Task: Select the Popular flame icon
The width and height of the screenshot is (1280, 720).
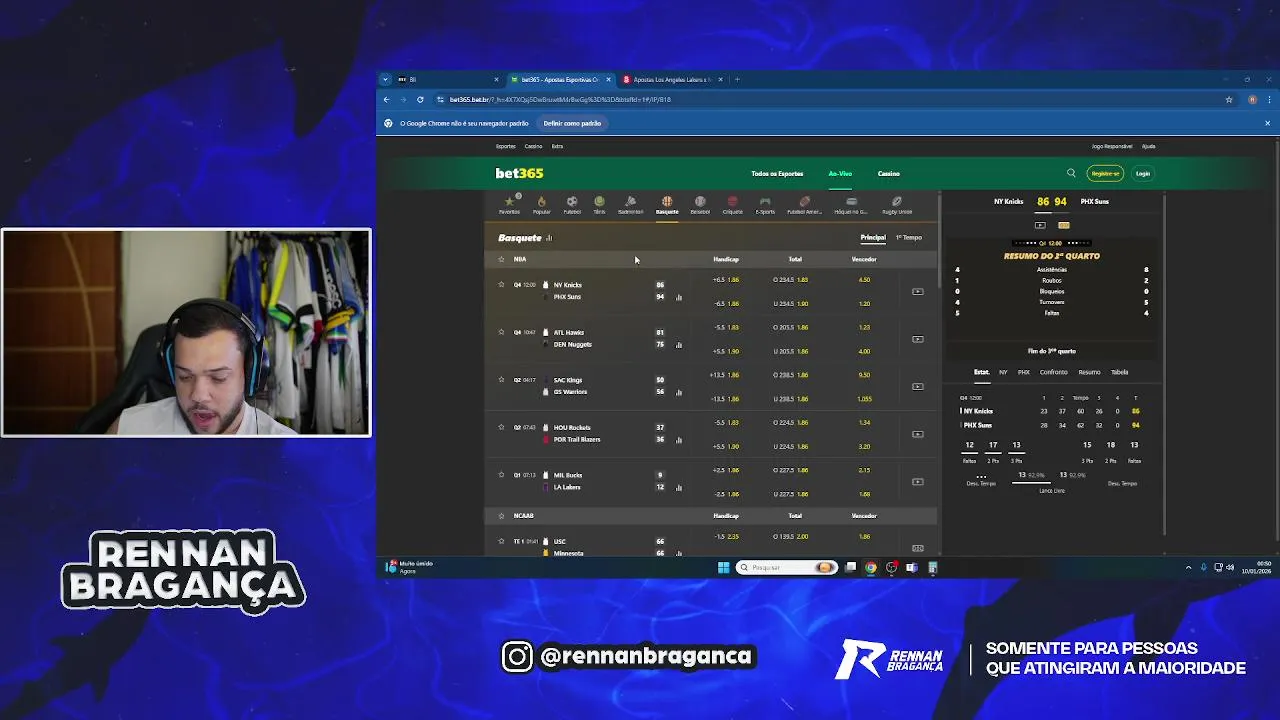Action: (x=541, y=204)
